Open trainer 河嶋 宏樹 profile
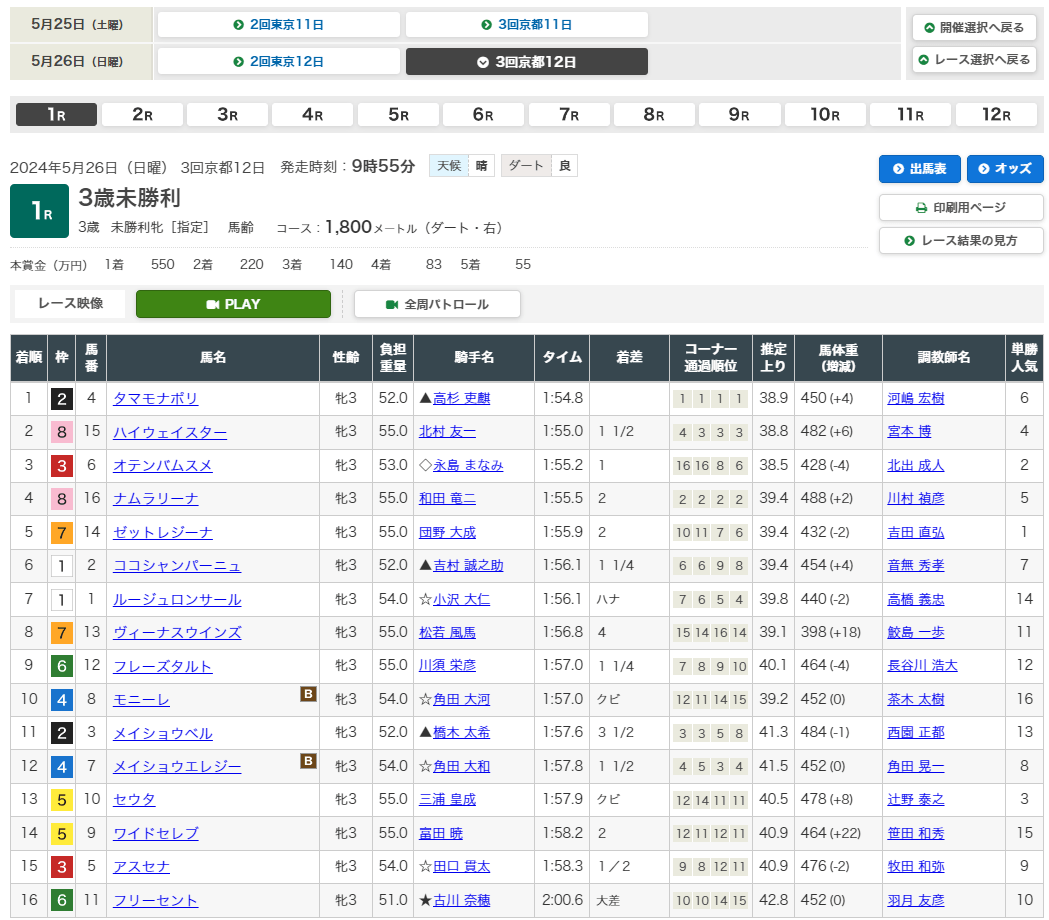 [915, 399]
